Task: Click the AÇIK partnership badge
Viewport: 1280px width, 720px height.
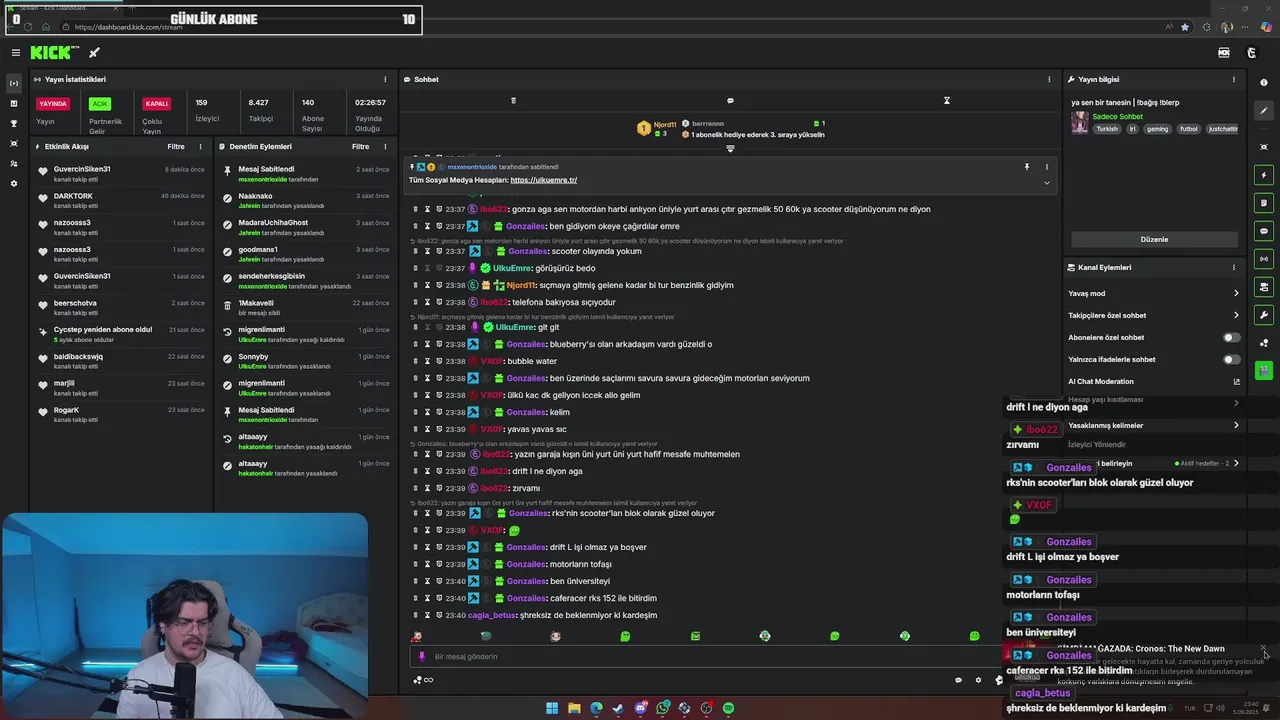Action: pos(99,103)
